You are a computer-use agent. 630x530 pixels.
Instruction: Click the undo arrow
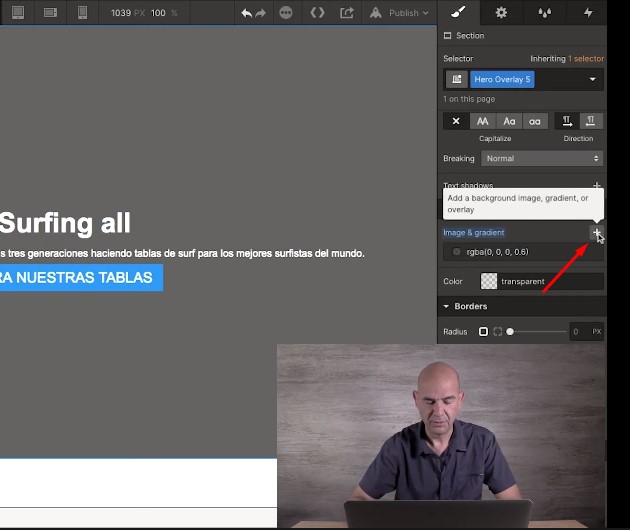coord(246,13)
